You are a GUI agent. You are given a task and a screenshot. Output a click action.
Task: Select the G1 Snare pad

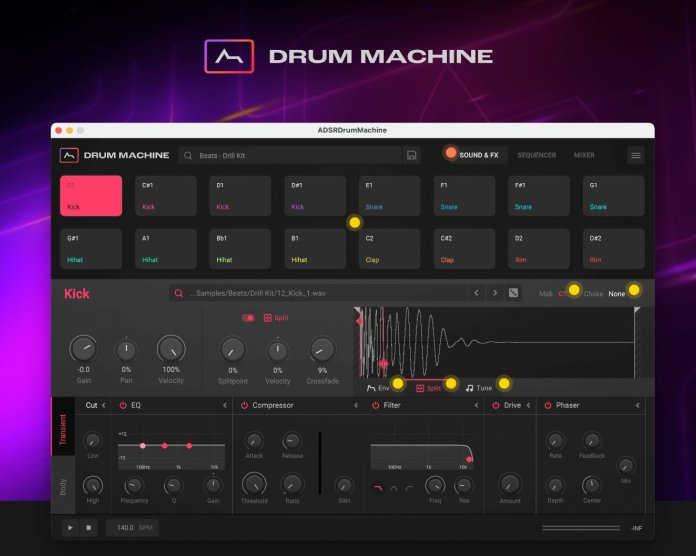[613, 196]
